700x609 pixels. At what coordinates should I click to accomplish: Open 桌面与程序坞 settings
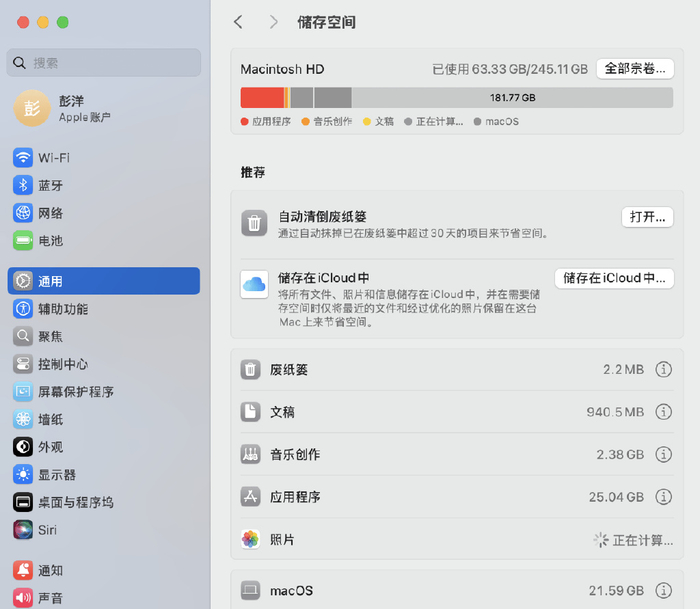(x=104, y=502)
